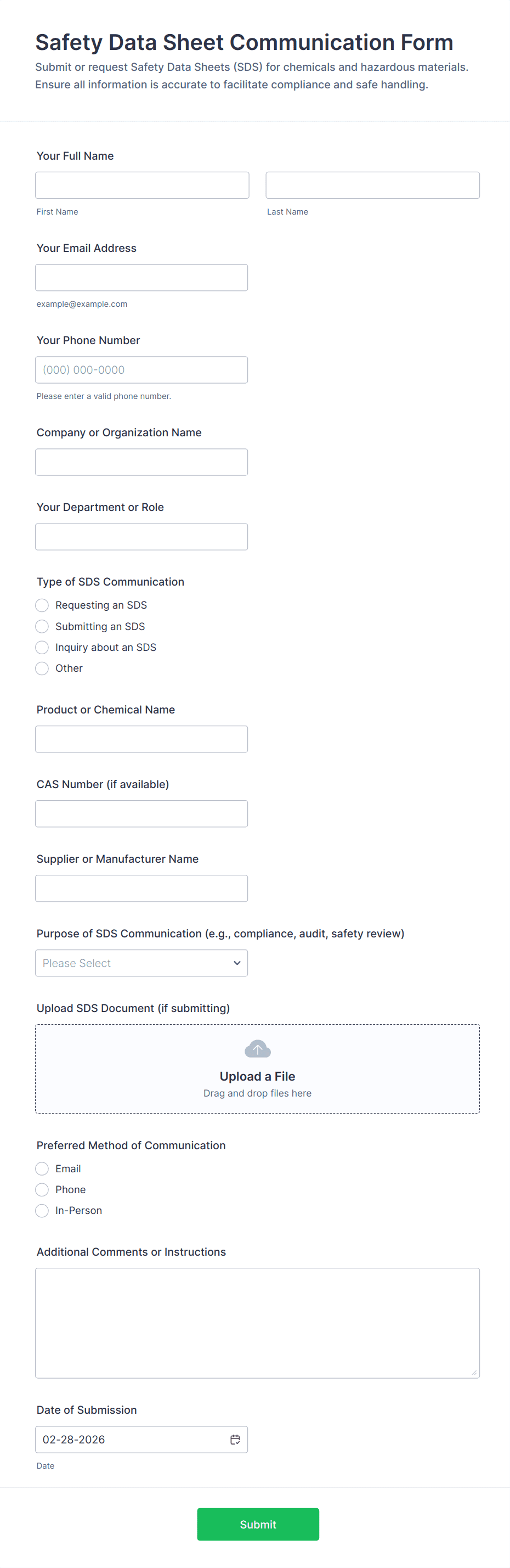Set preferred communication to Email

coord(42,1168)
